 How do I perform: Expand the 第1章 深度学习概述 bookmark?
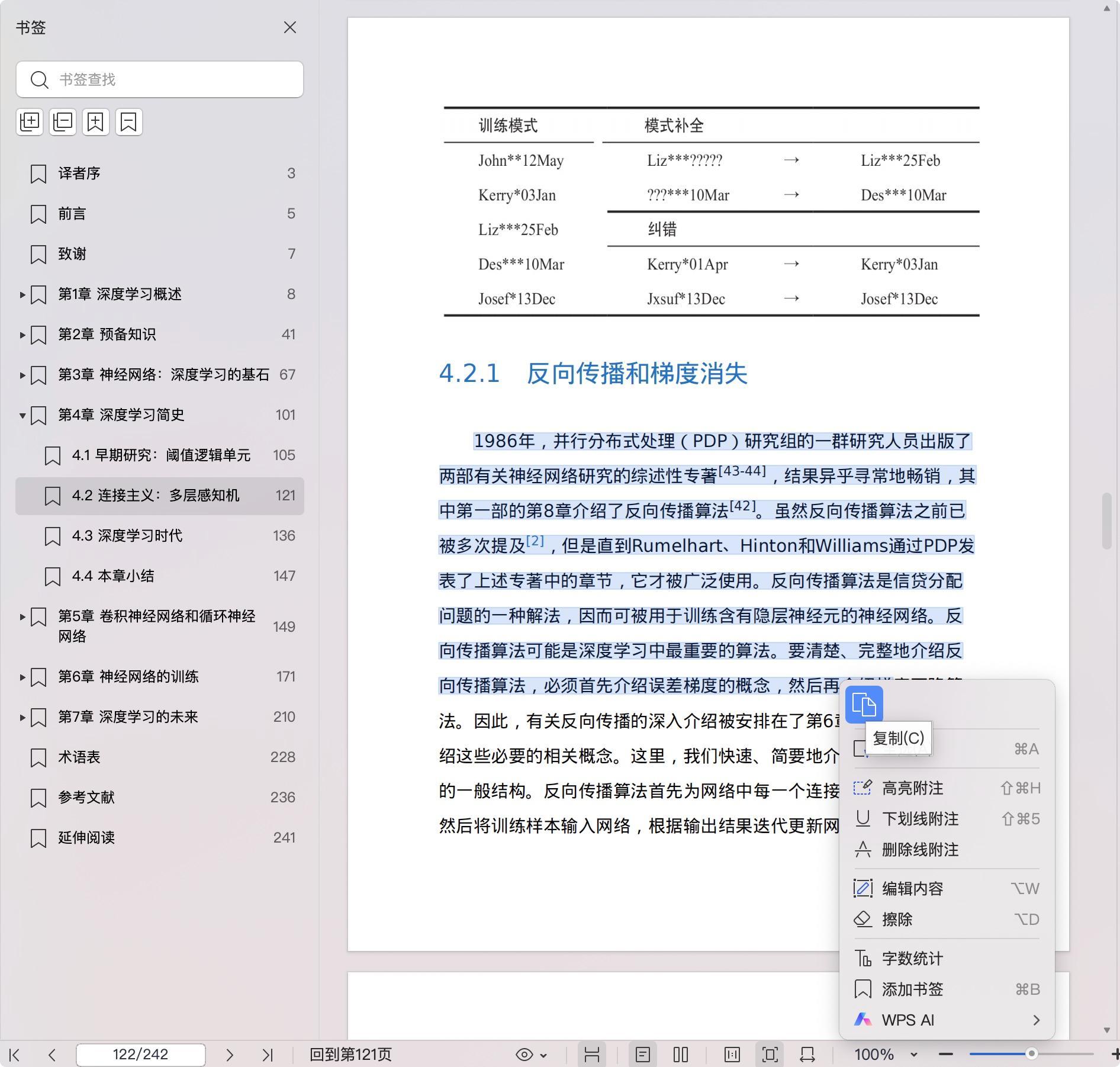pos(22,294)
